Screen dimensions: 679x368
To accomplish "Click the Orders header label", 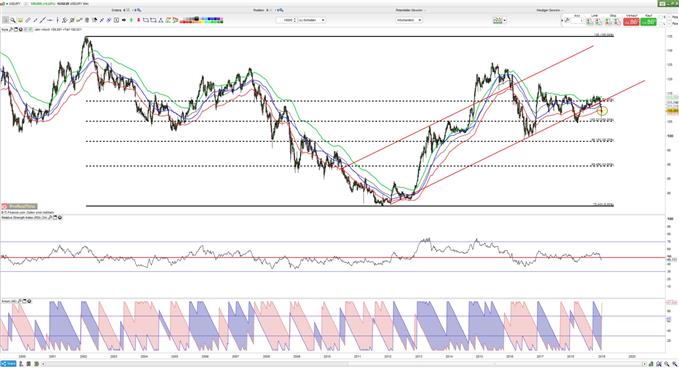I will tap(116, 10).
